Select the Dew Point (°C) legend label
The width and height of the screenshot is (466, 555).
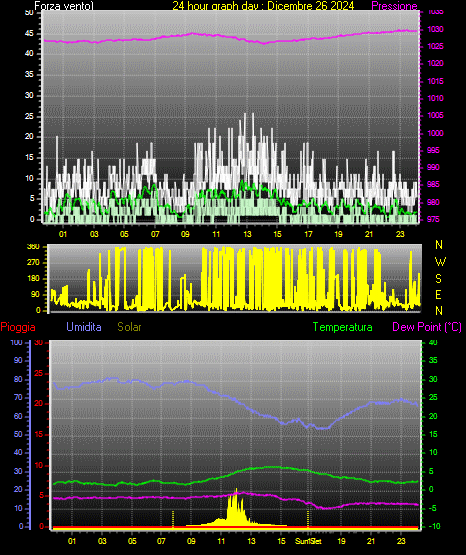click(427, 327)
